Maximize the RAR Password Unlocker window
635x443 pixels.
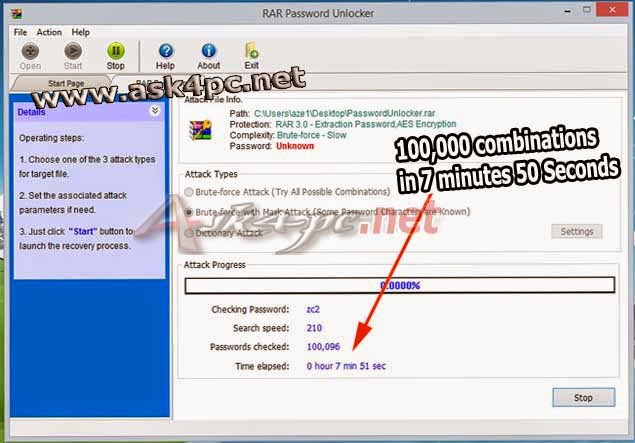[586, 10]
